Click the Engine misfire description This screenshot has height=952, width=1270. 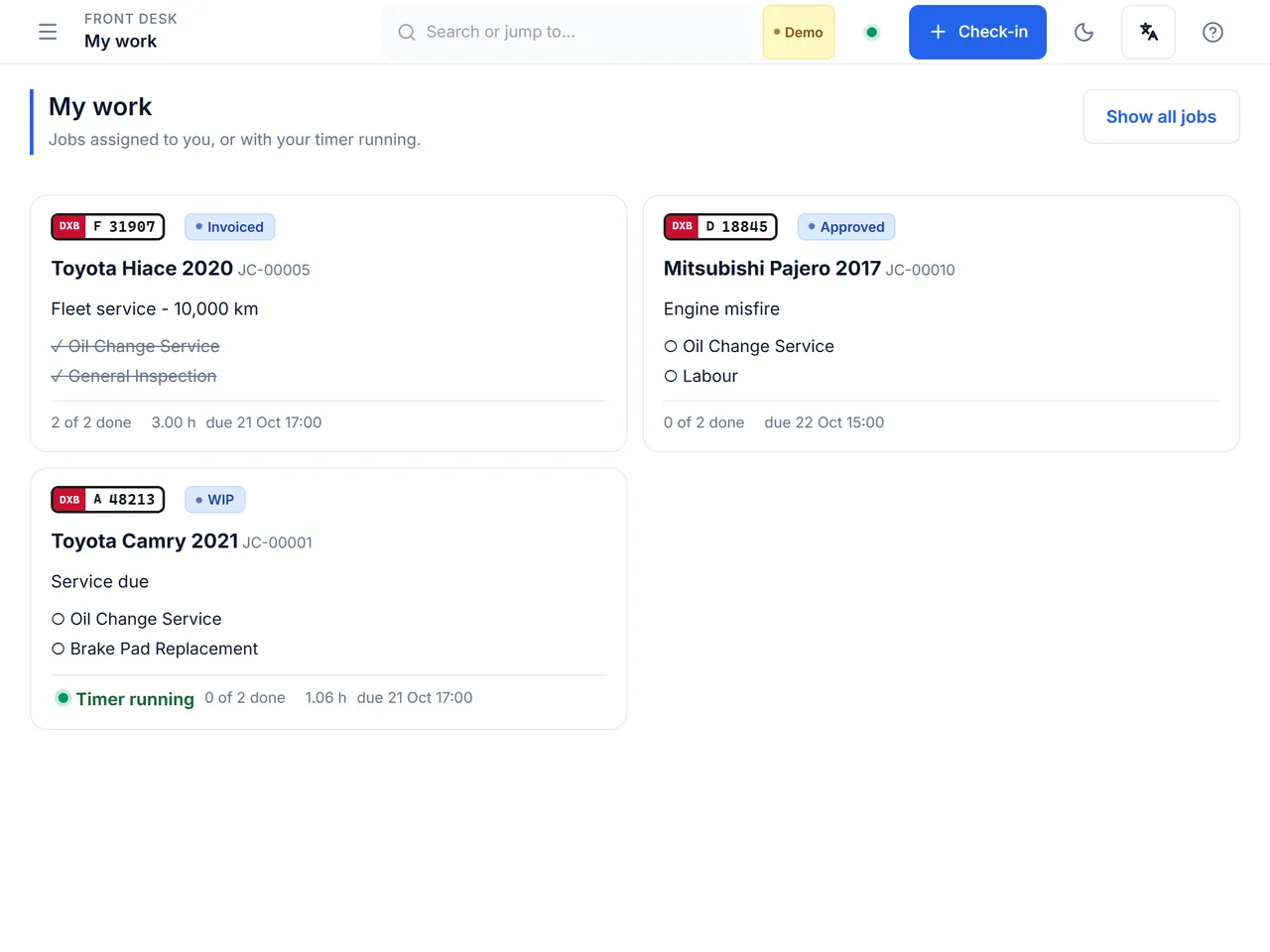[x=721, y=309]
